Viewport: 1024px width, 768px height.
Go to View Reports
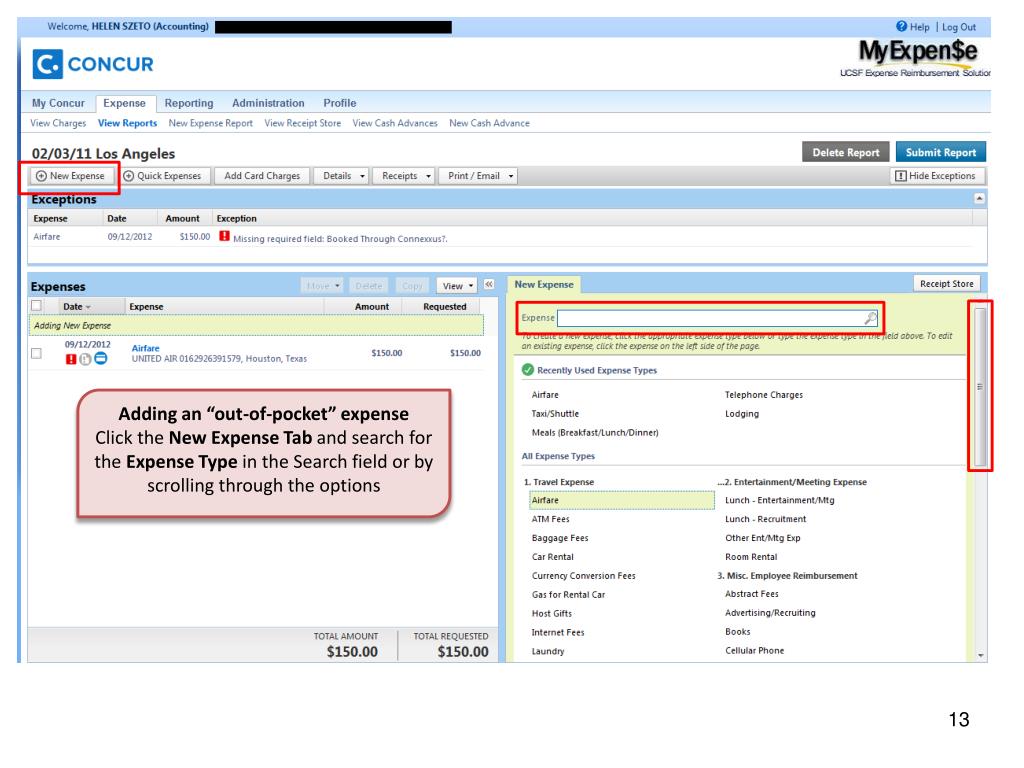pos(127,123)
